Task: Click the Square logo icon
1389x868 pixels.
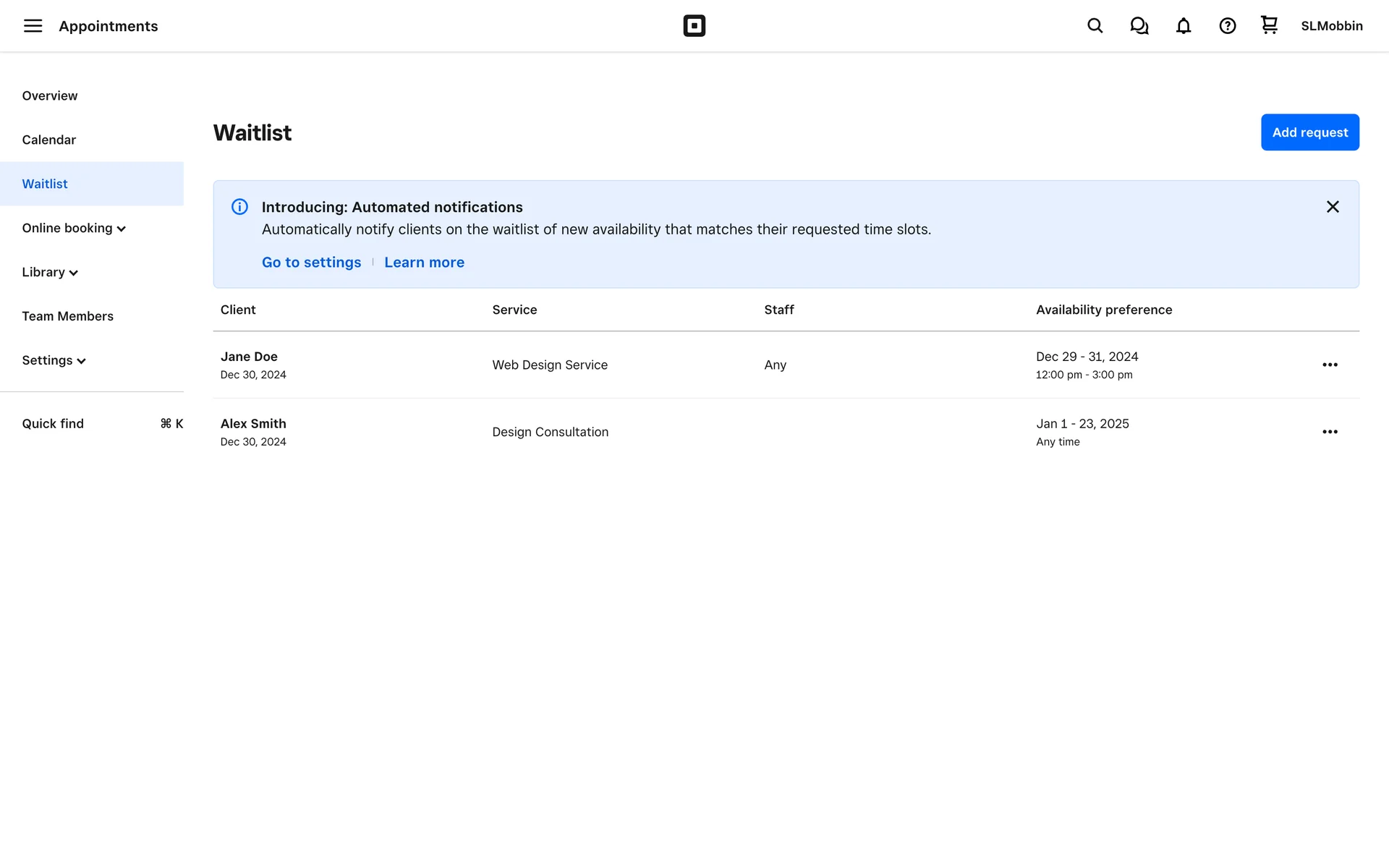Action: click(694, 26)
